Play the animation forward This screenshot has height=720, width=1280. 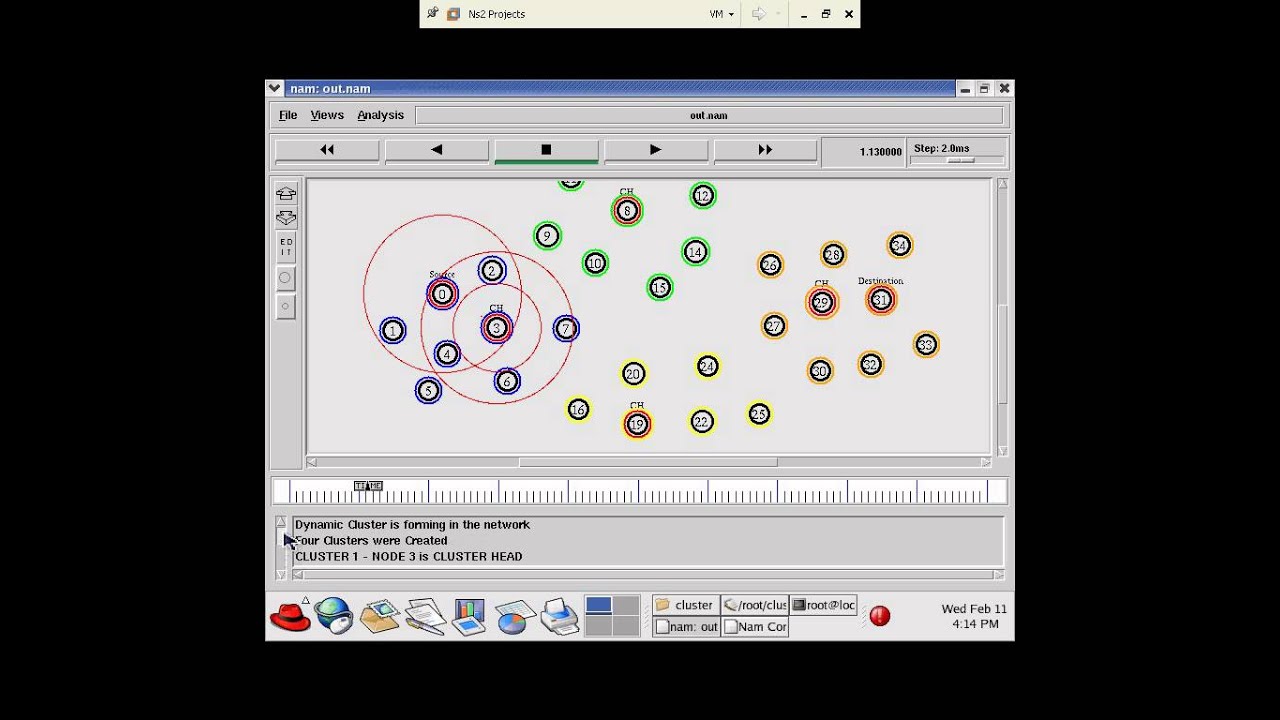(655, 150)
